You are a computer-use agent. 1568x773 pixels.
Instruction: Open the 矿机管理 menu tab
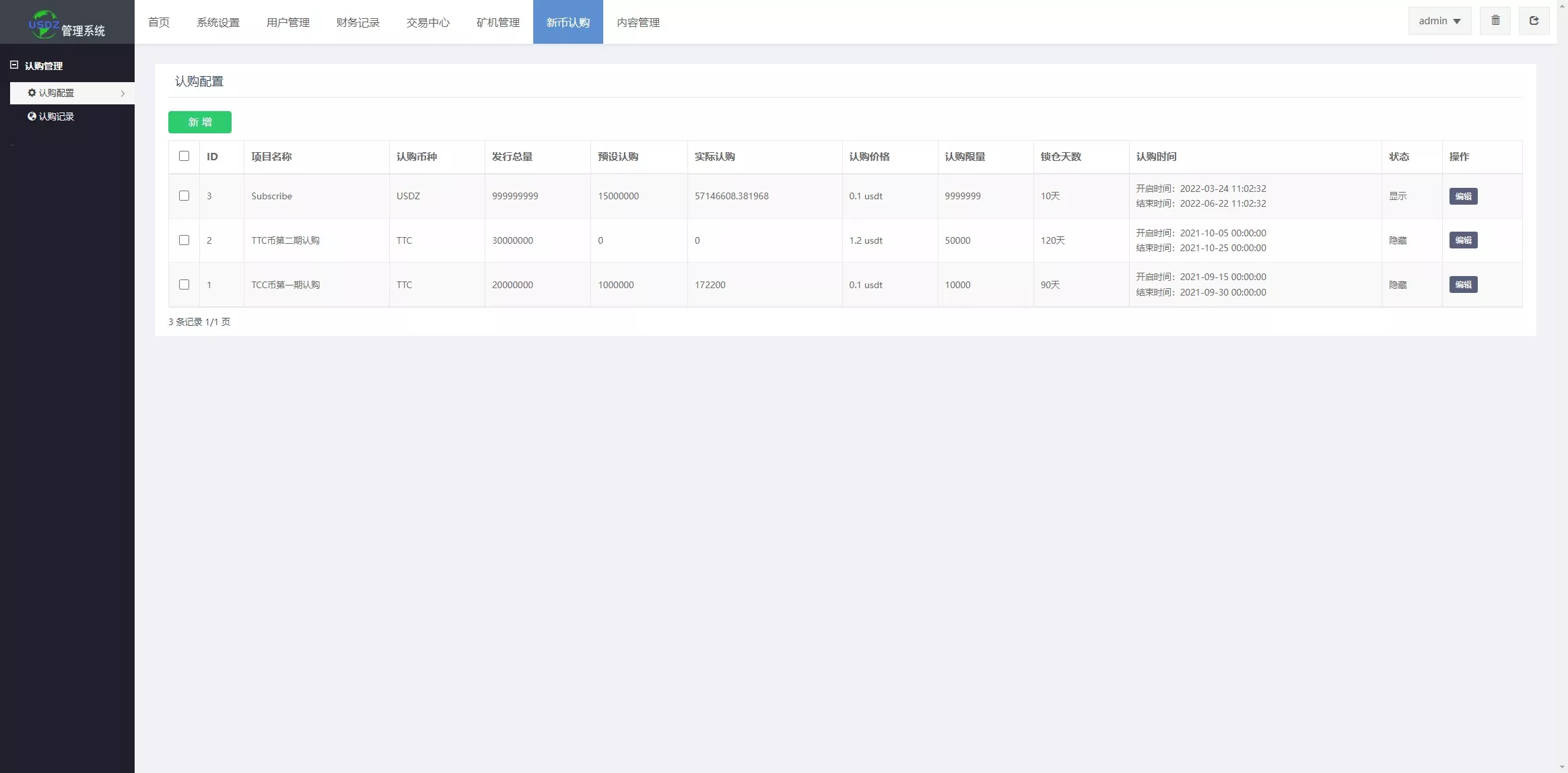498,22
